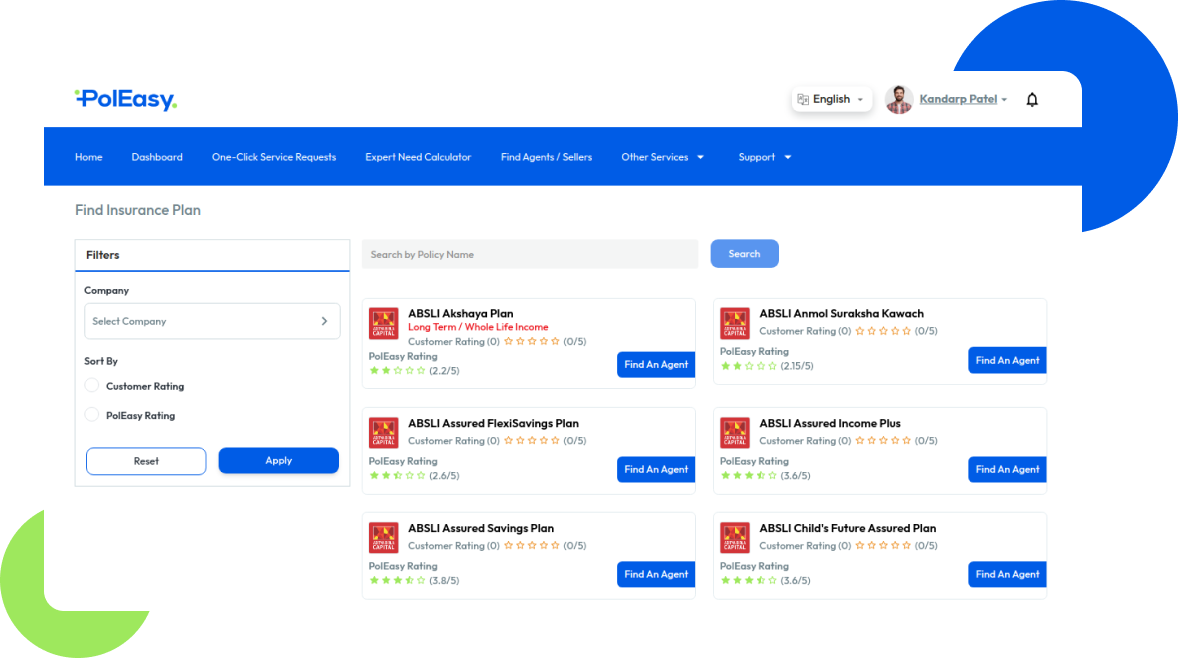Open the Kandarp Patel account menu
The height and width of the screenshot is (658, 1178).
point(963,99)
